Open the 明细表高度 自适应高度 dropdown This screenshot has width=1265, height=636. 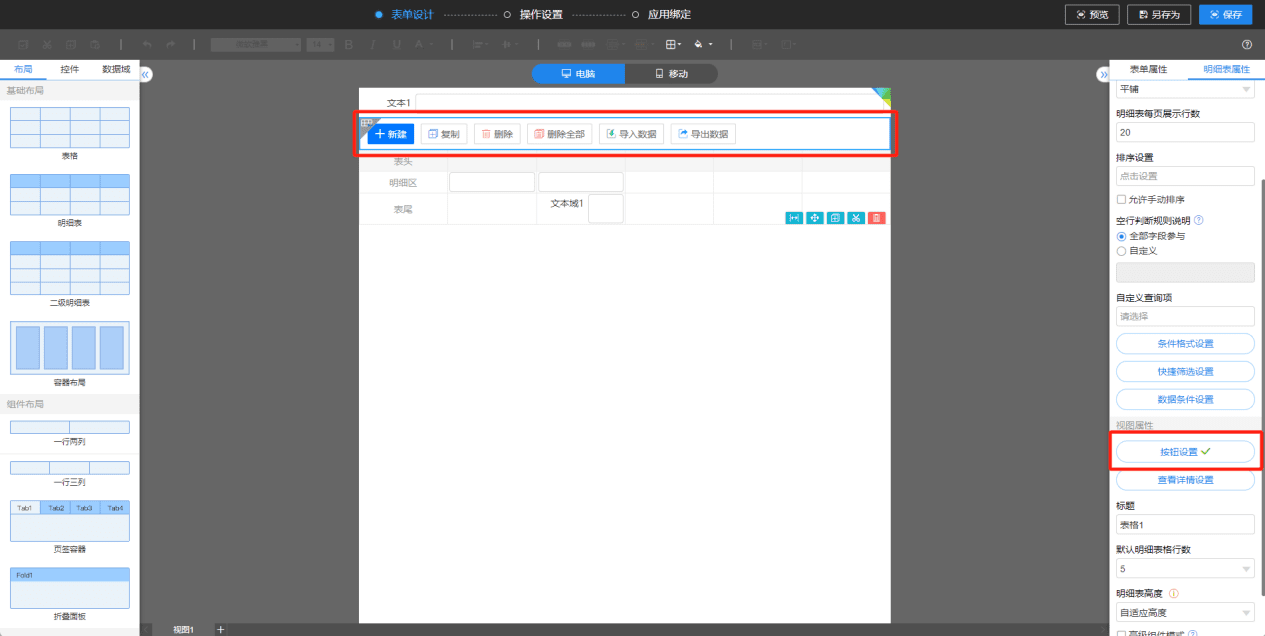[x=1185, y=612]
